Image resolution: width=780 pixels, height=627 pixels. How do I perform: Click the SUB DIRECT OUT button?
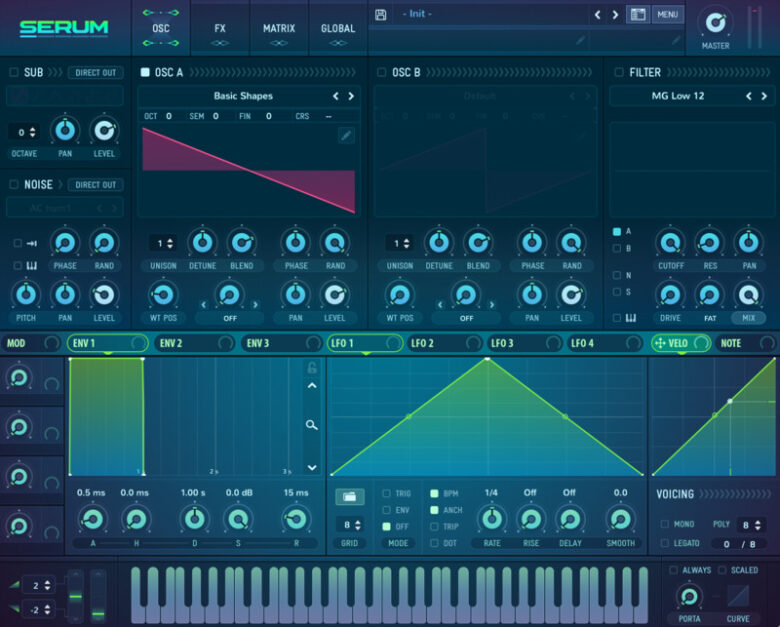[96, 73]
